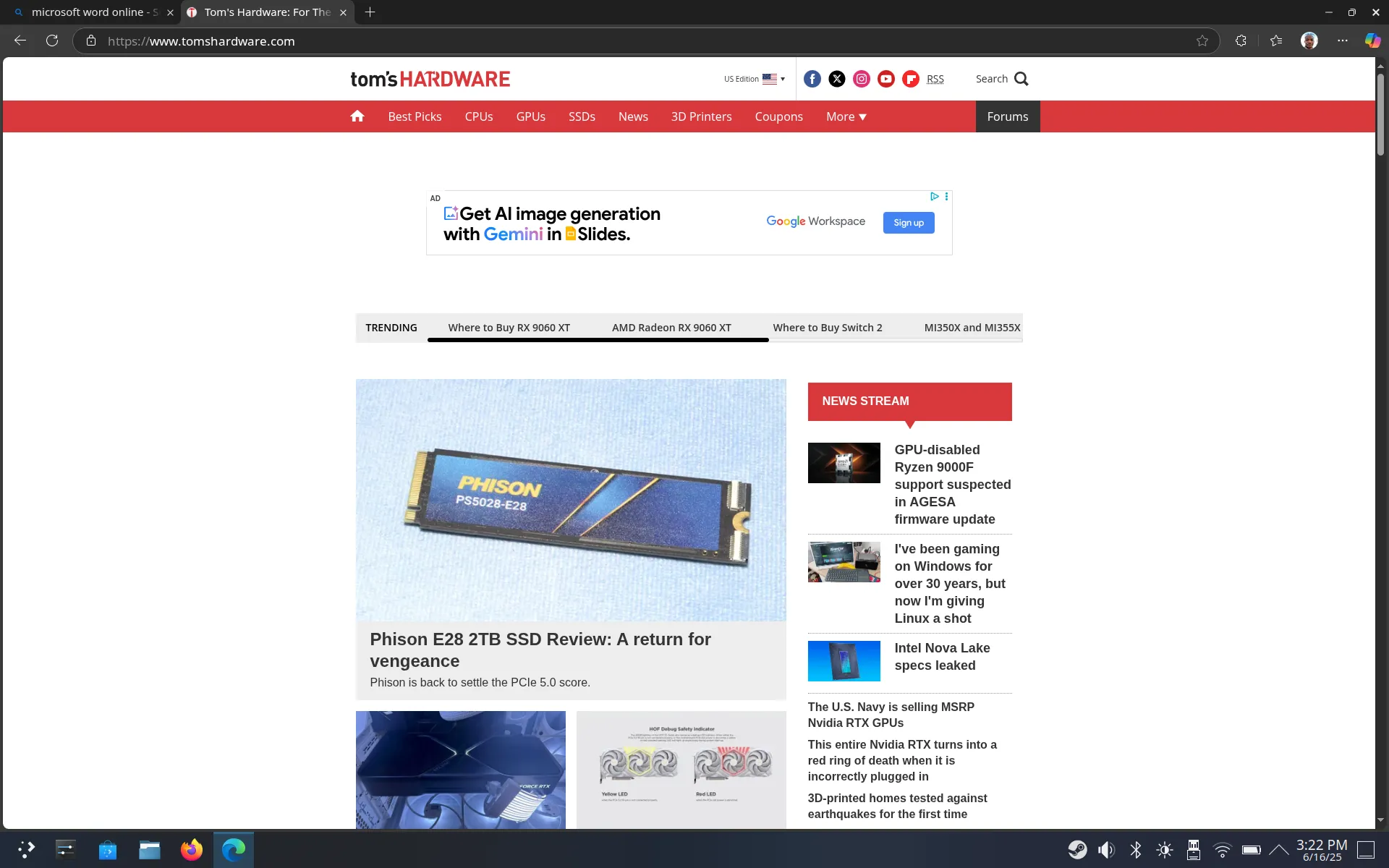The height and width of the screenshot is (868, 1389).
Task: Open Intel Nova Lake specs leaked article
Action: click(942, 657)
